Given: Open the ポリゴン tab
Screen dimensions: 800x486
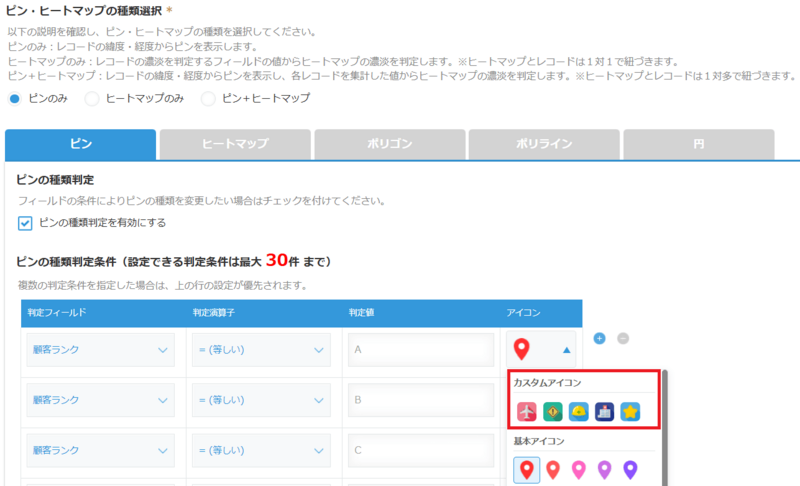Looking at the screenshot, I should [389, 144].
